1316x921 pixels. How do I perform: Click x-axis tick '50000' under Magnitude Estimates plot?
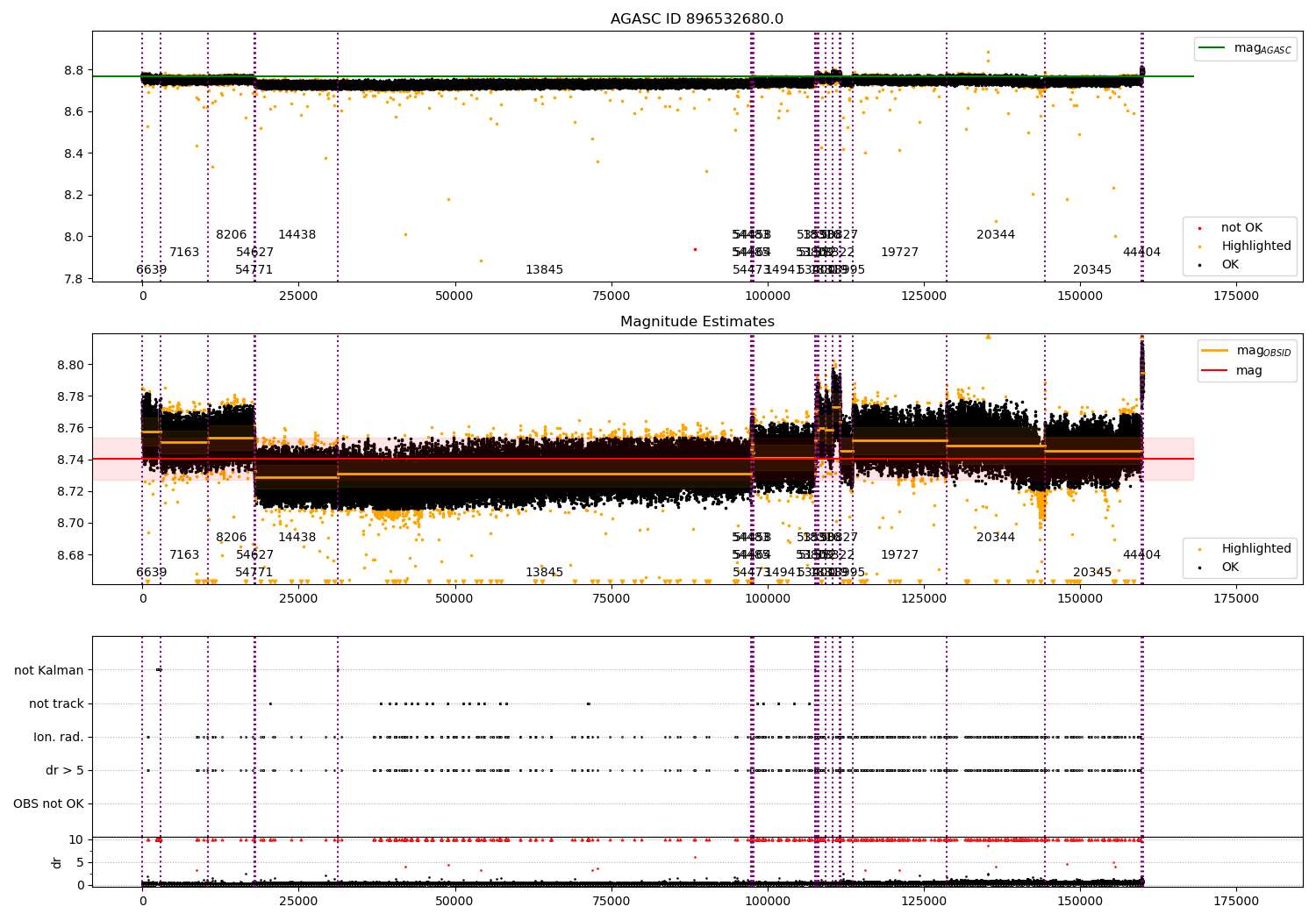point(455,599)
